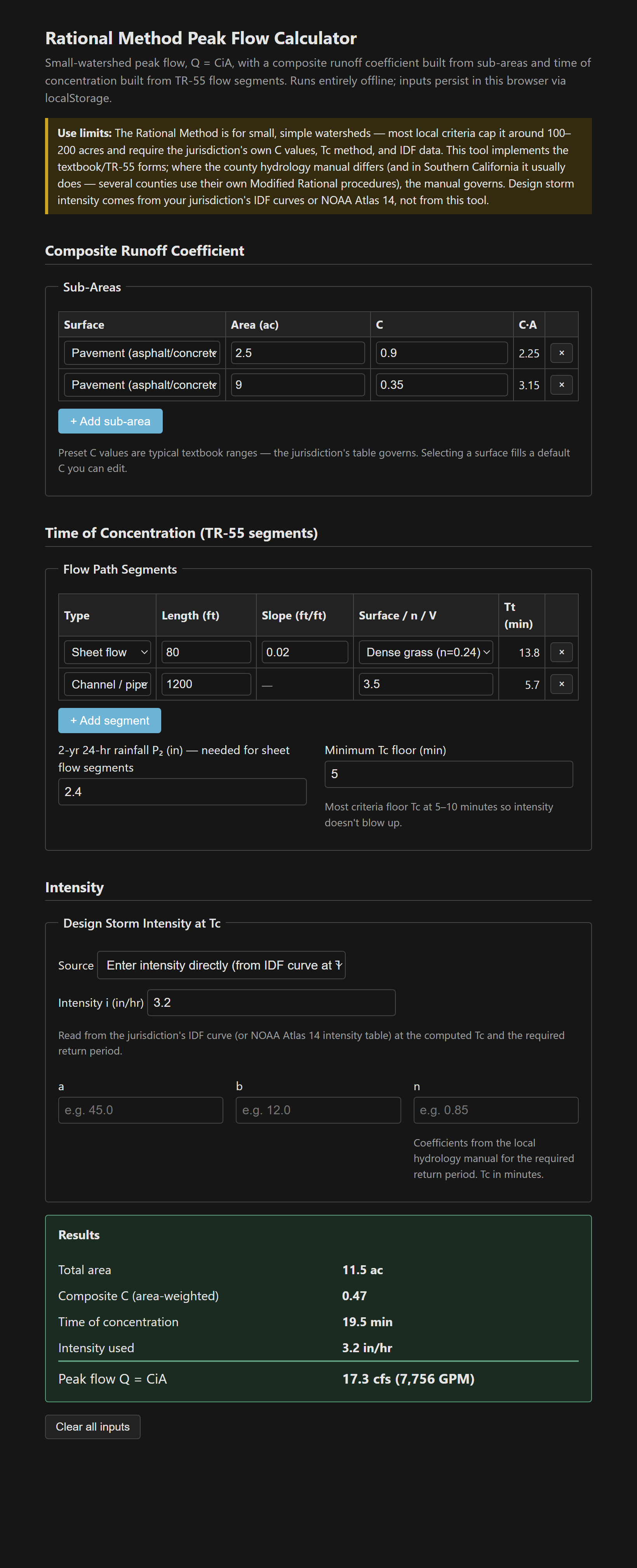Delete the Sheet flow segment row
Viewport: 637px width, 1568px height.
pos(561,652)
